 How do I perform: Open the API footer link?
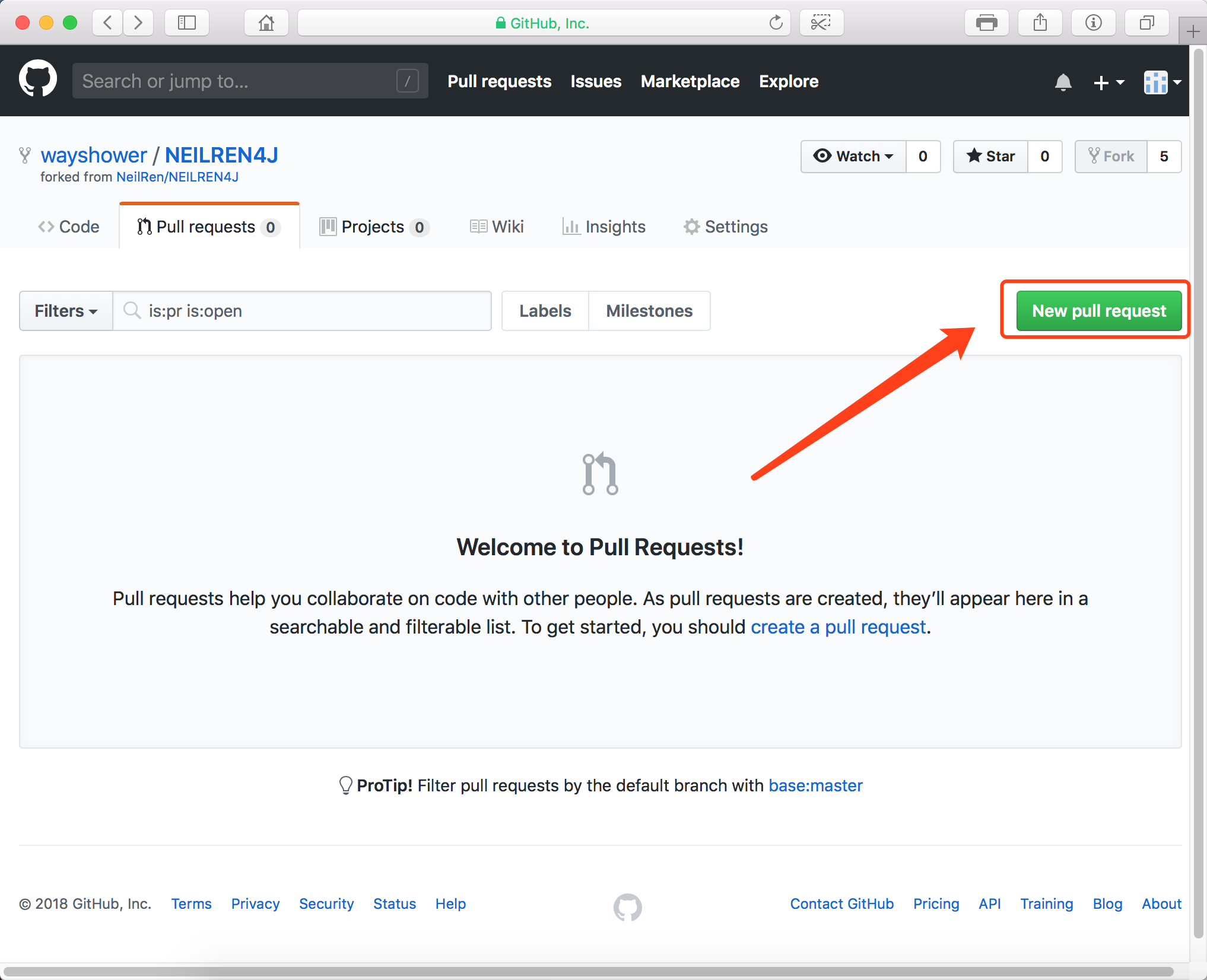click(x=989, y=903)
